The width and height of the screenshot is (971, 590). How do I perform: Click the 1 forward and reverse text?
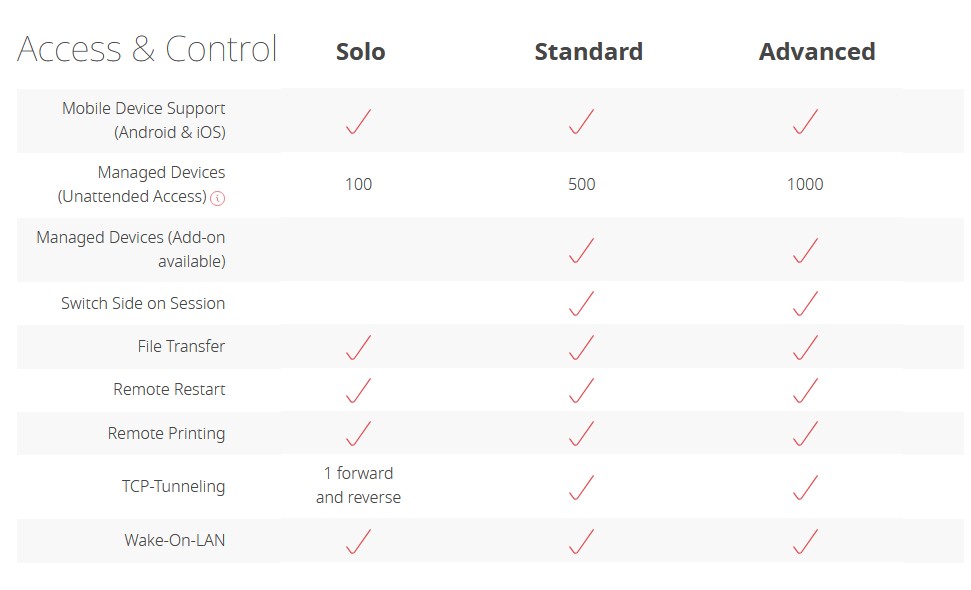[x=359, y=485]
